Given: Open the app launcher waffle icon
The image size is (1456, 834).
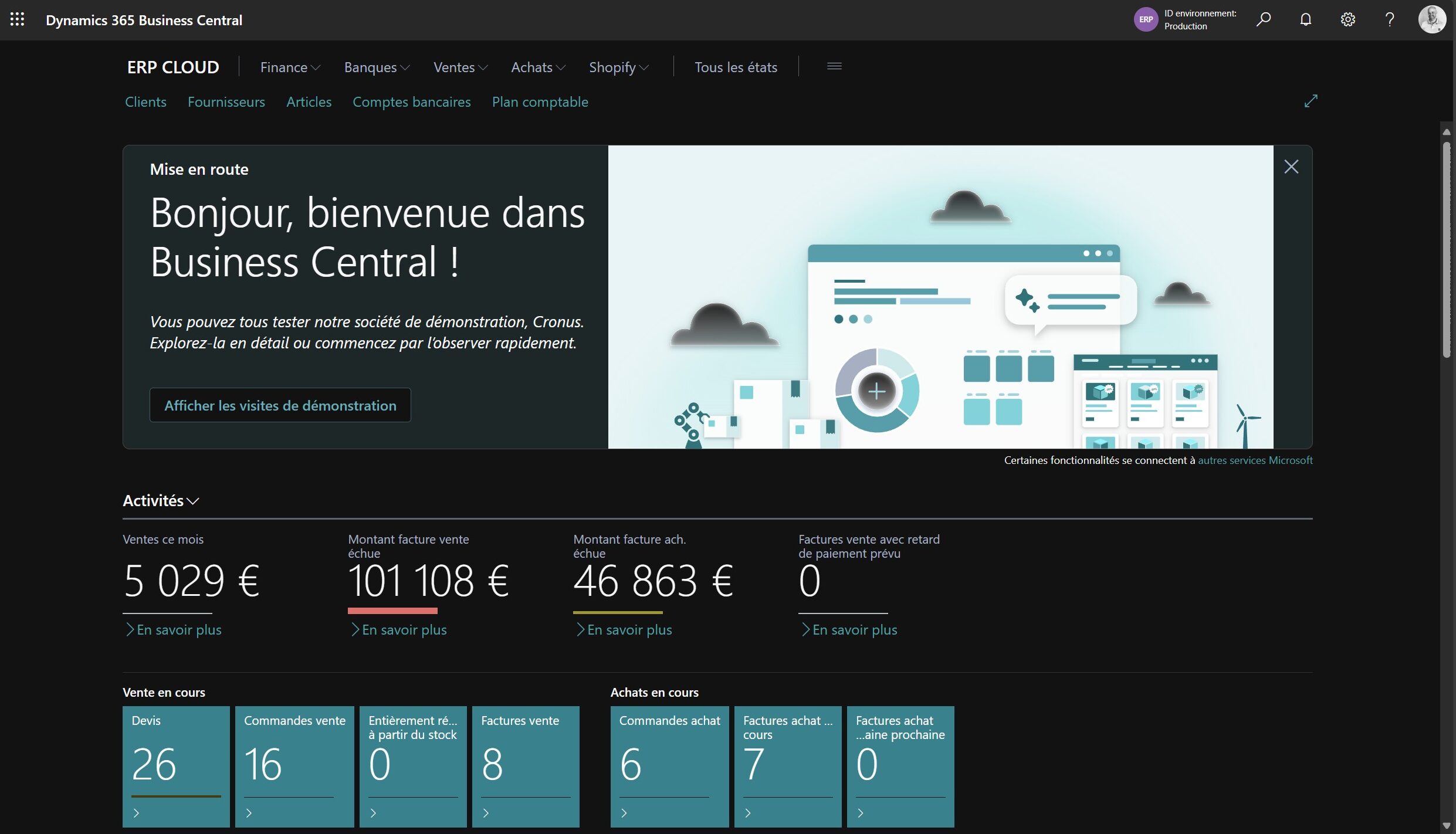Looking at the screenshot, I should pos(17,19).
